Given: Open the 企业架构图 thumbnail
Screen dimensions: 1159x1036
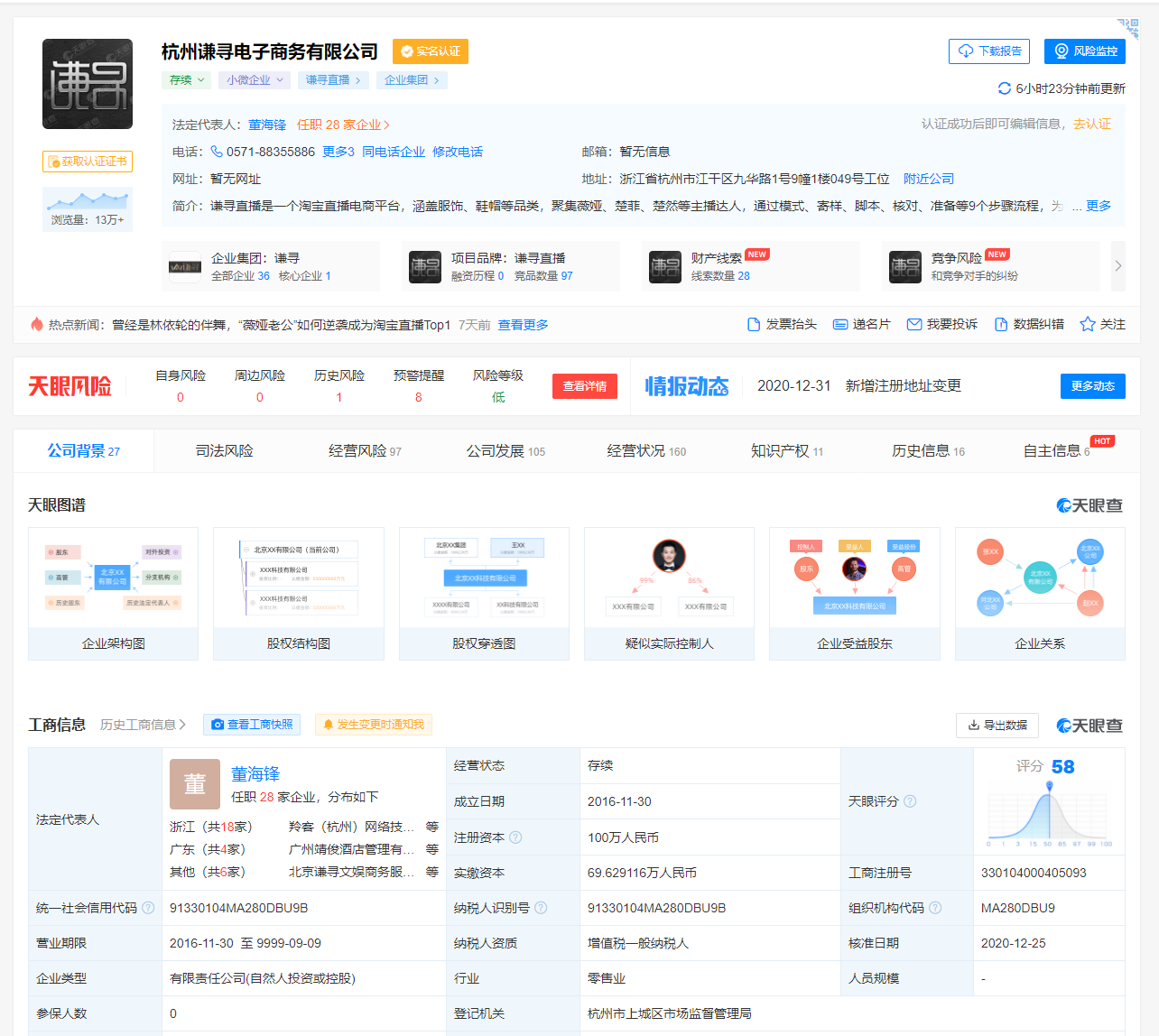Looking at the screenshot, I should (x=113, y=594).
